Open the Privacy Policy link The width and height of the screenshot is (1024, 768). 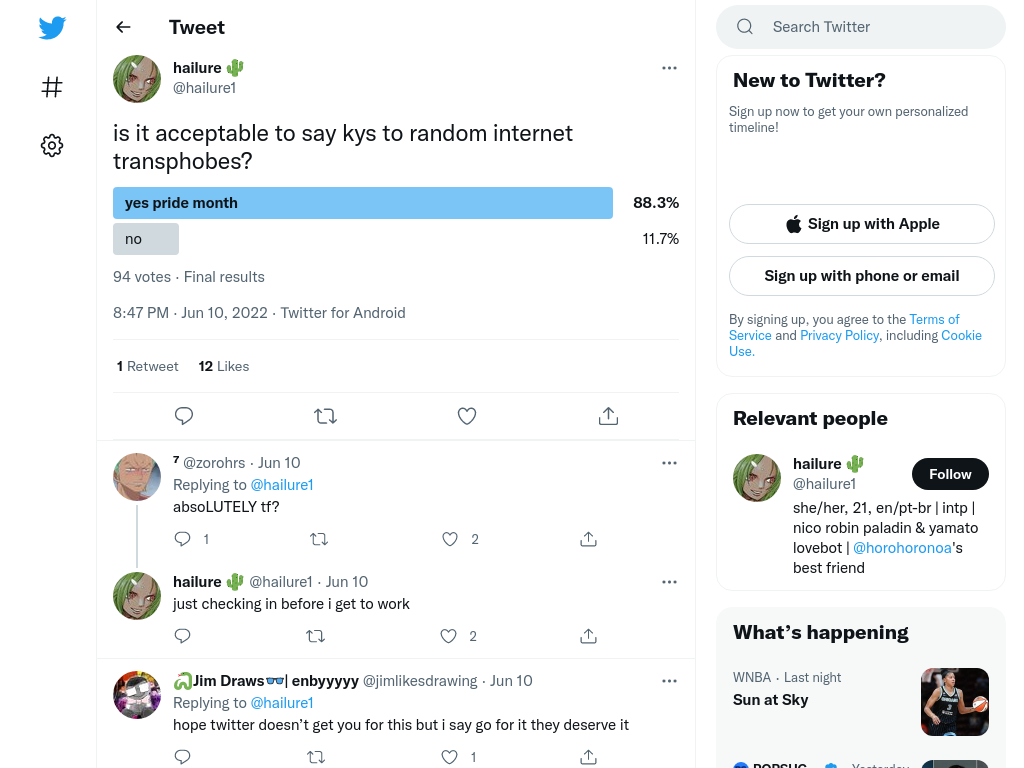click(x=840, y=335)
